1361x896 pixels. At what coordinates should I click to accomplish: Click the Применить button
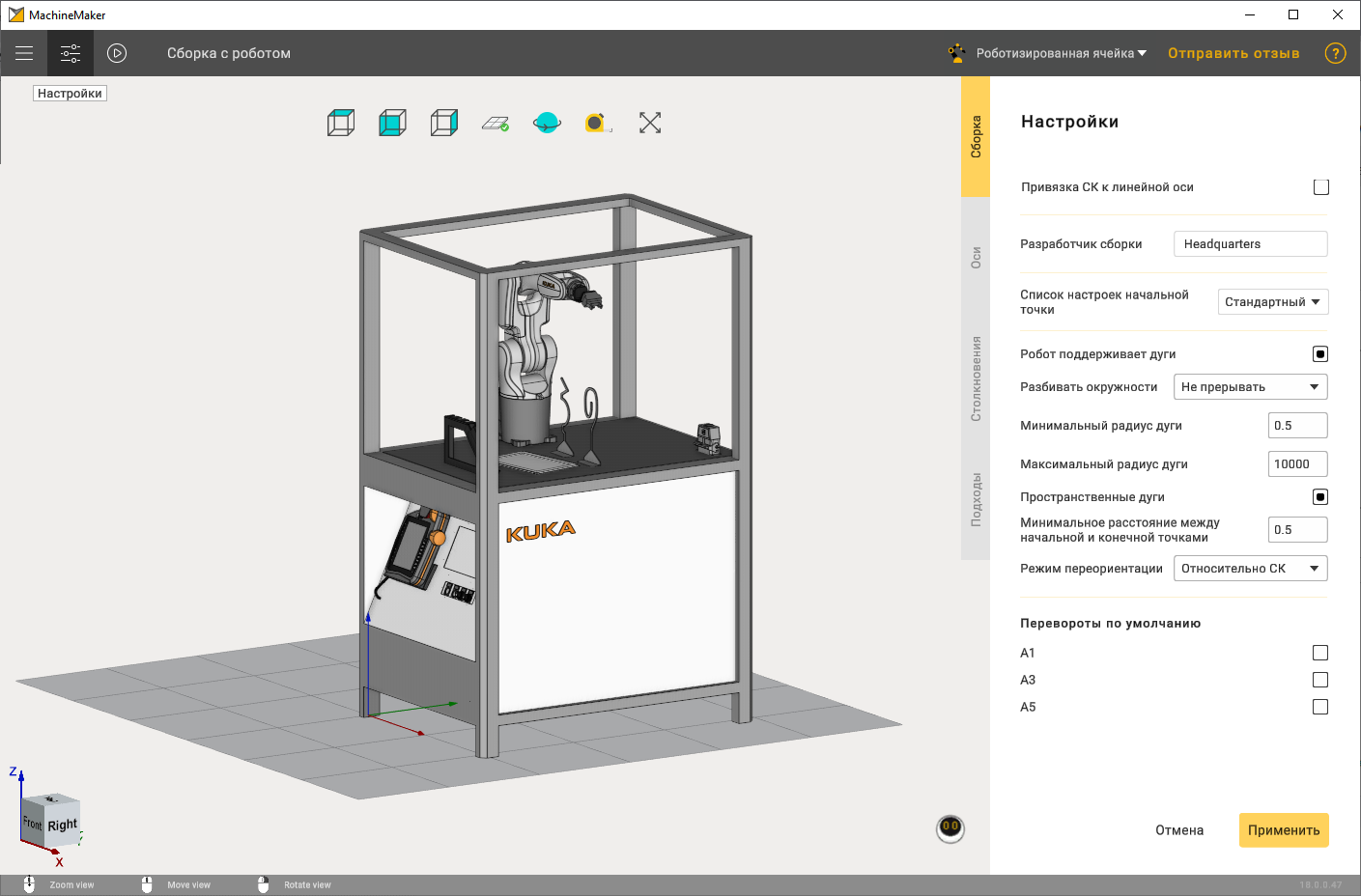coord(1284,830)
